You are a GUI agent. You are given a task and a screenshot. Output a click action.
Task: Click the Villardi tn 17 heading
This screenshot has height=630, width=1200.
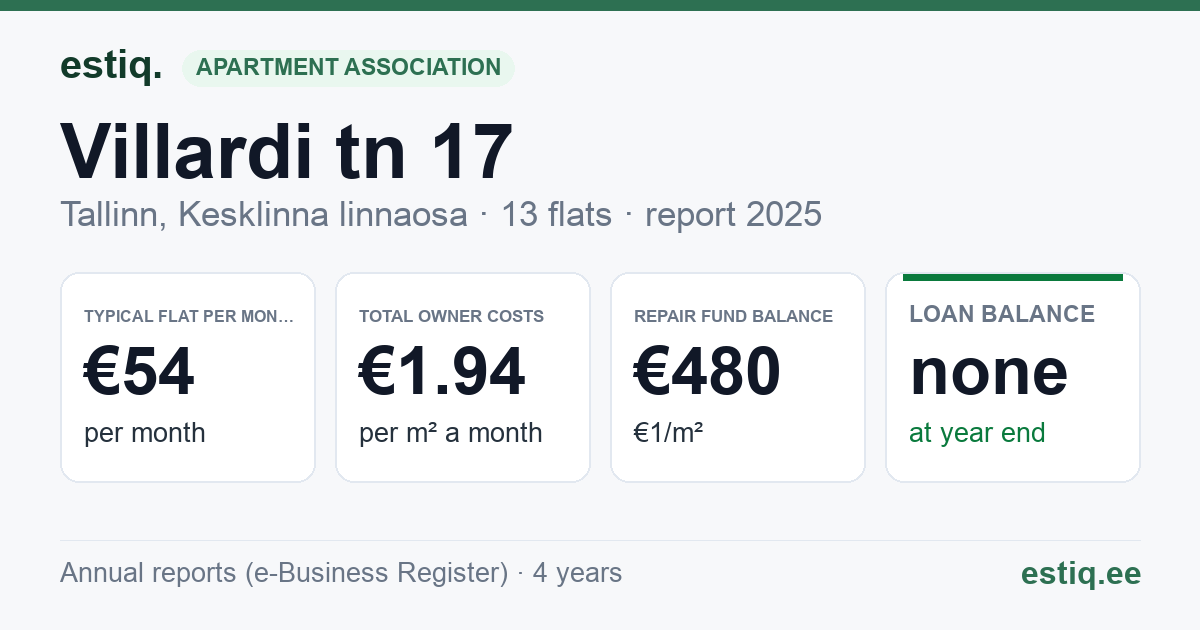(x=287, y=152)
